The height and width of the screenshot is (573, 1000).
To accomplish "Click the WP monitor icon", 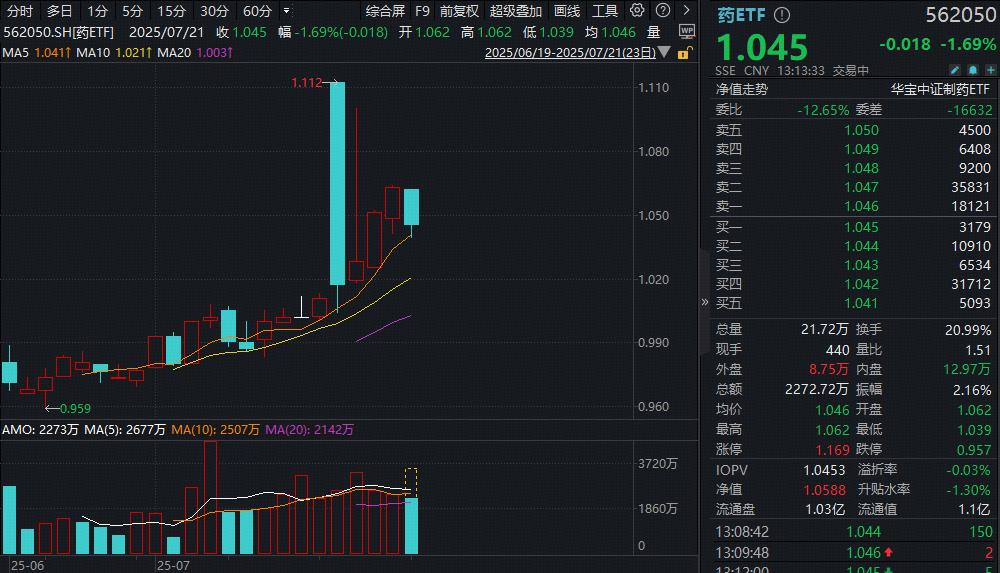I will (x=687, y=32).
